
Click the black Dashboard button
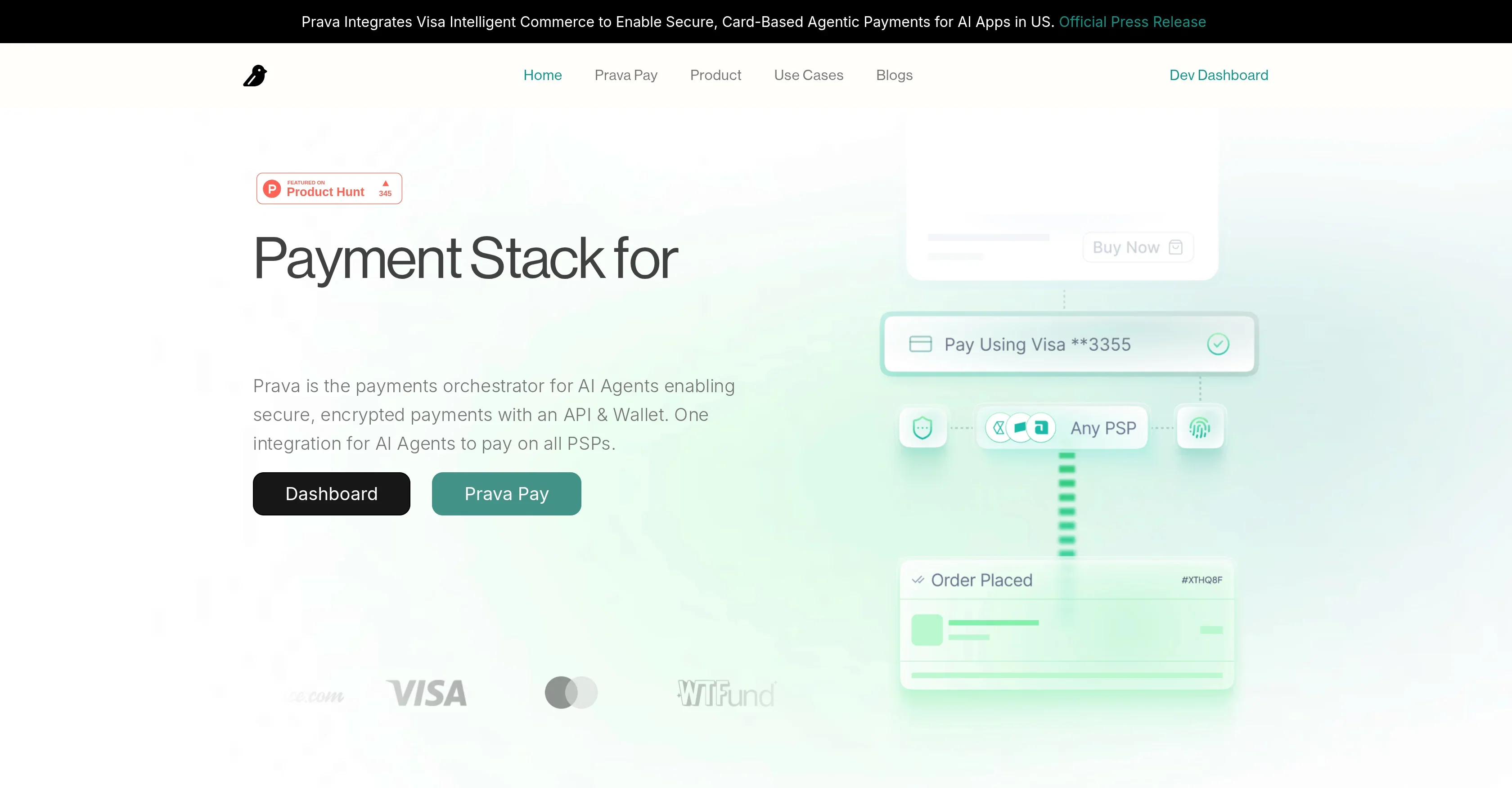(331, 493)
